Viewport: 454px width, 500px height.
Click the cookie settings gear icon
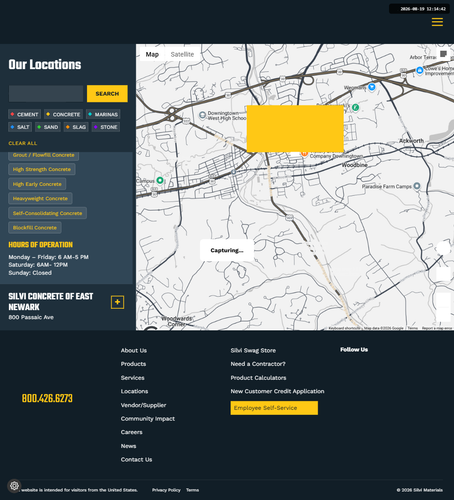pos(14,486)
